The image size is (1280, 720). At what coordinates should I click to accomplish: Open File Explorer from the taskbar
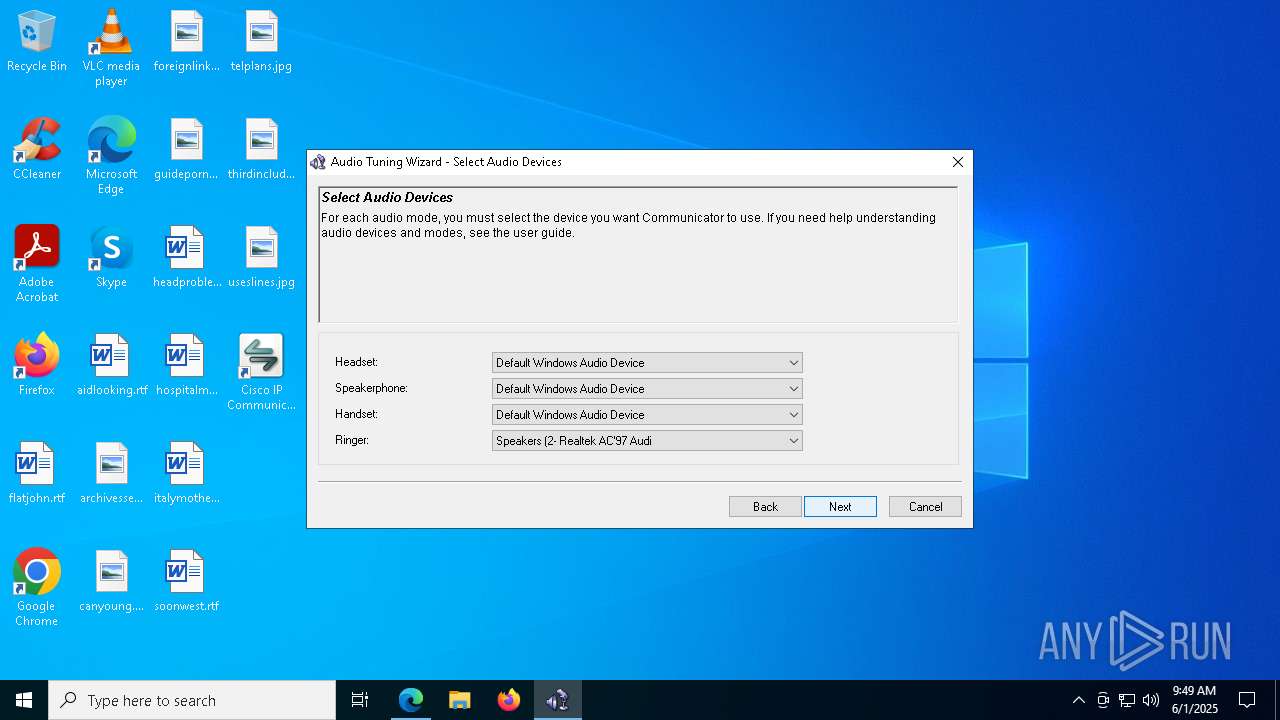pyautogui.click(x=460, y=700)
